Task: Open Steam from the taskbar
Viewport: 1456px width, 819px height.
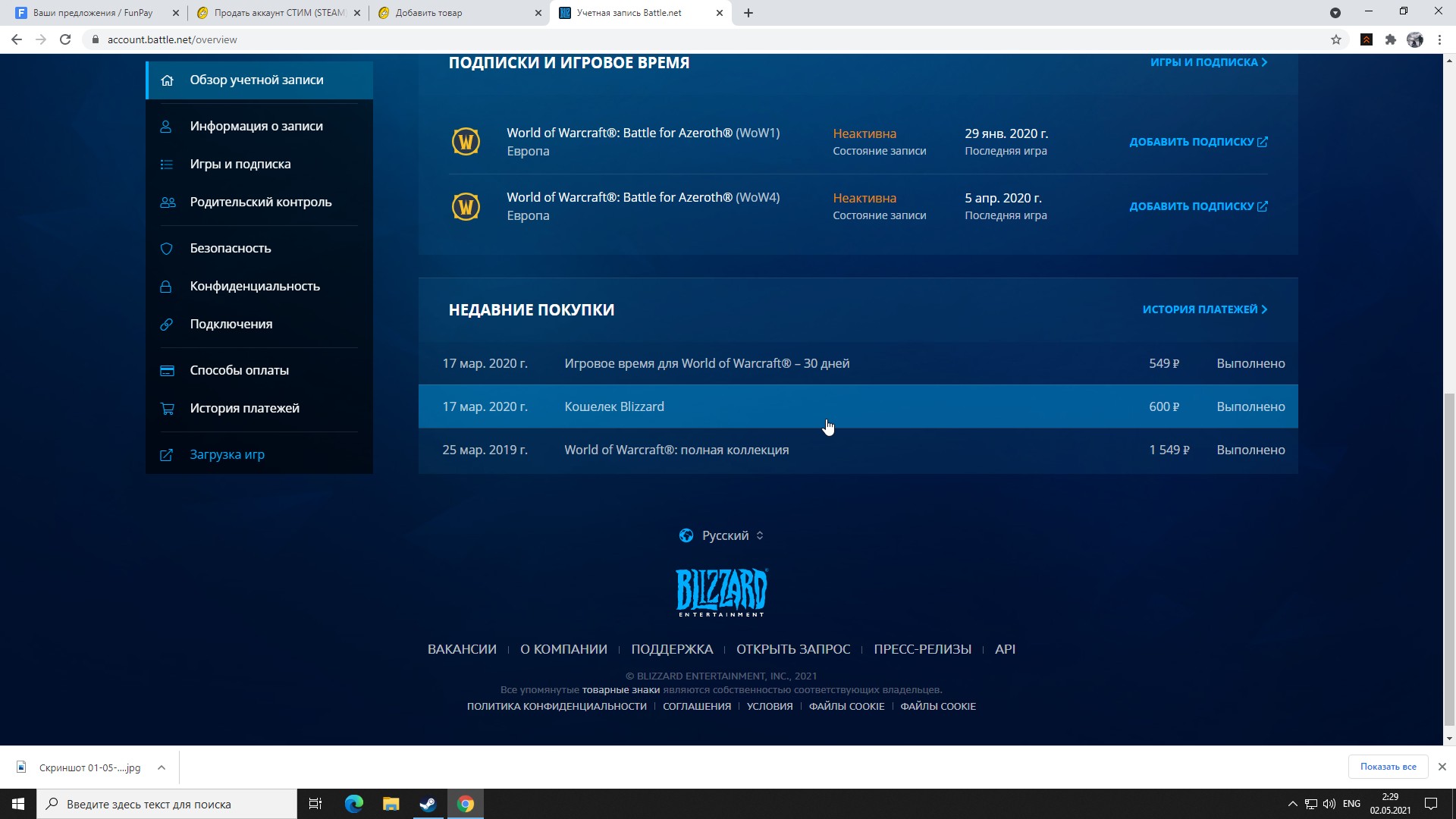Action: (428, 804)
